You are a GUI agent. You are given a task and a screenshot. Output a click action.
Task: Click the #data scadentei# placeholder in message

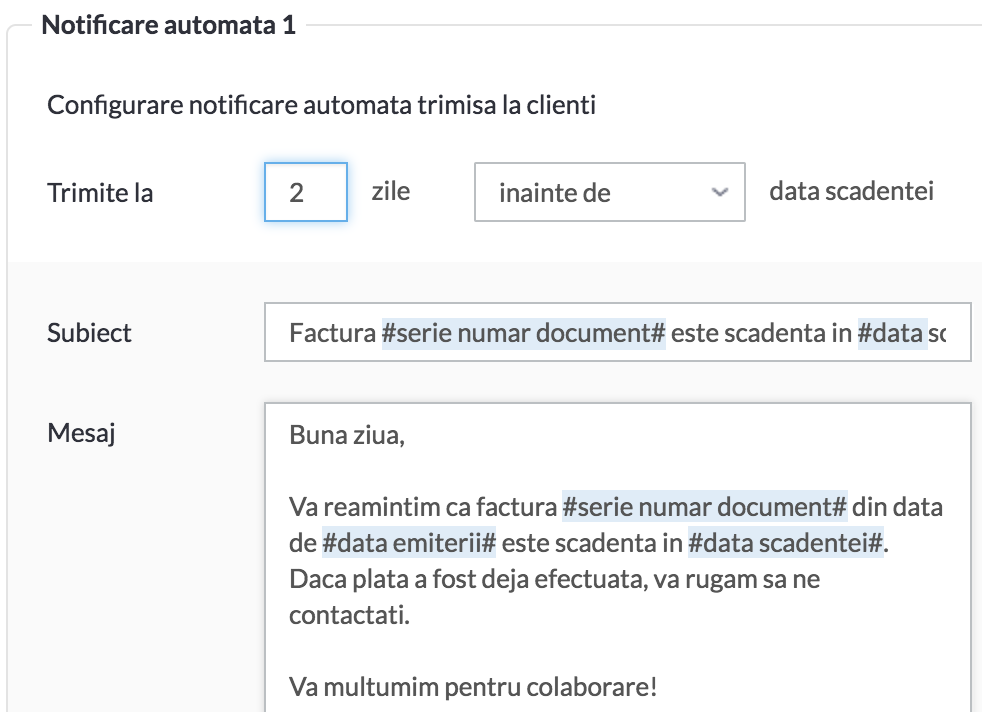(786, 545)
